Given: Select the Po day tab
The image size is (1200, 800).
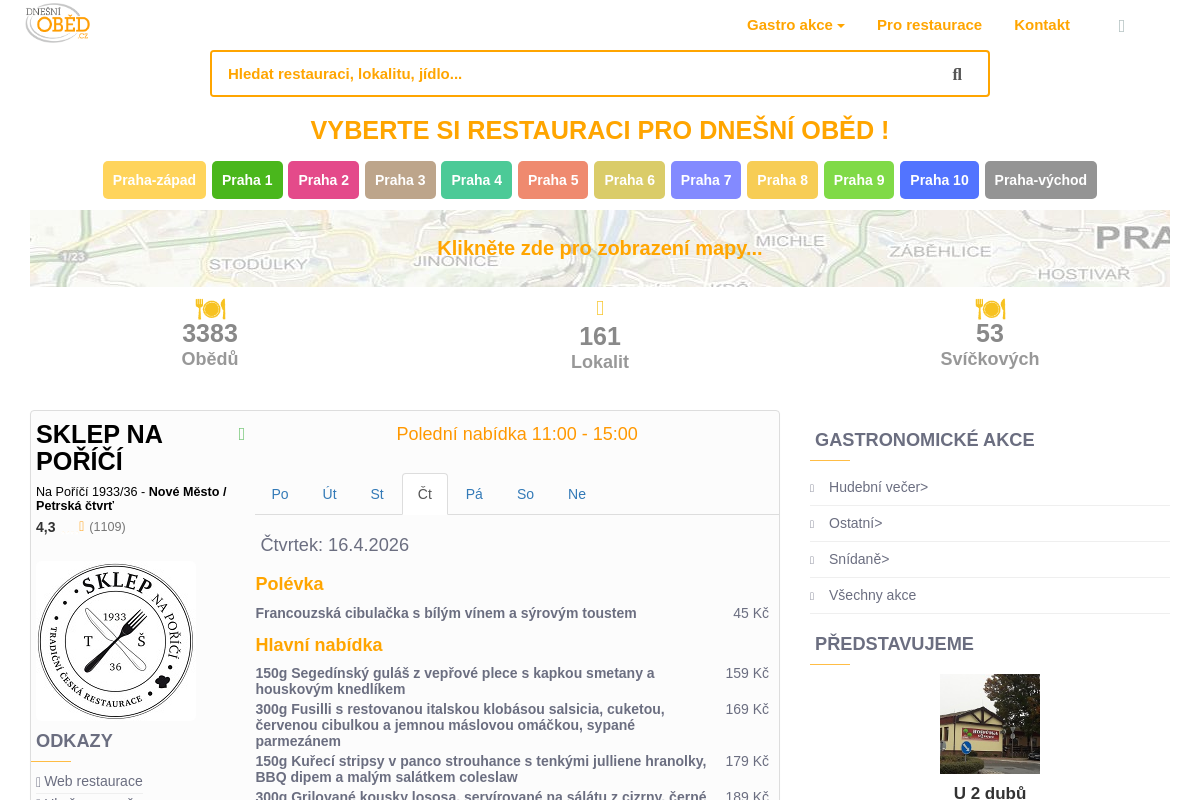Looking at the screenshot, I should [x=280, y=494].
